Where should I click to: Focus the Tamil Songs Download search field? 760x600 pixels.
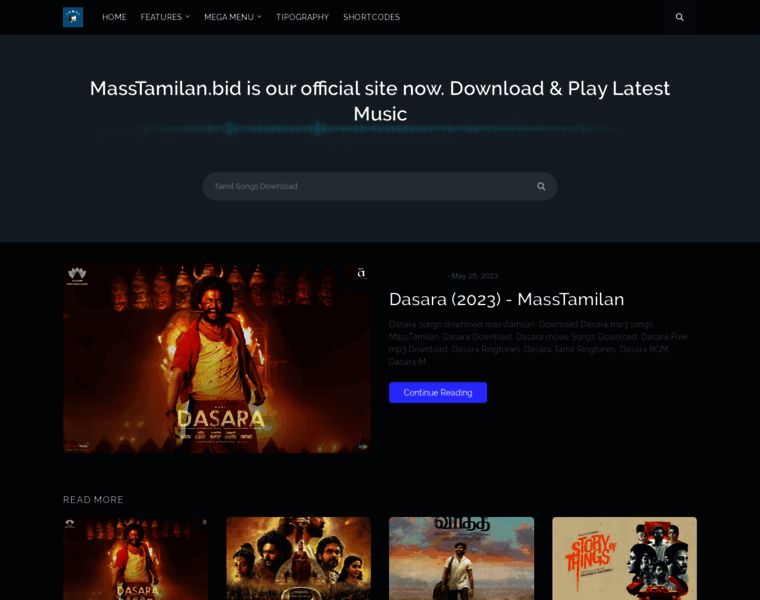[x=380, y=187]
